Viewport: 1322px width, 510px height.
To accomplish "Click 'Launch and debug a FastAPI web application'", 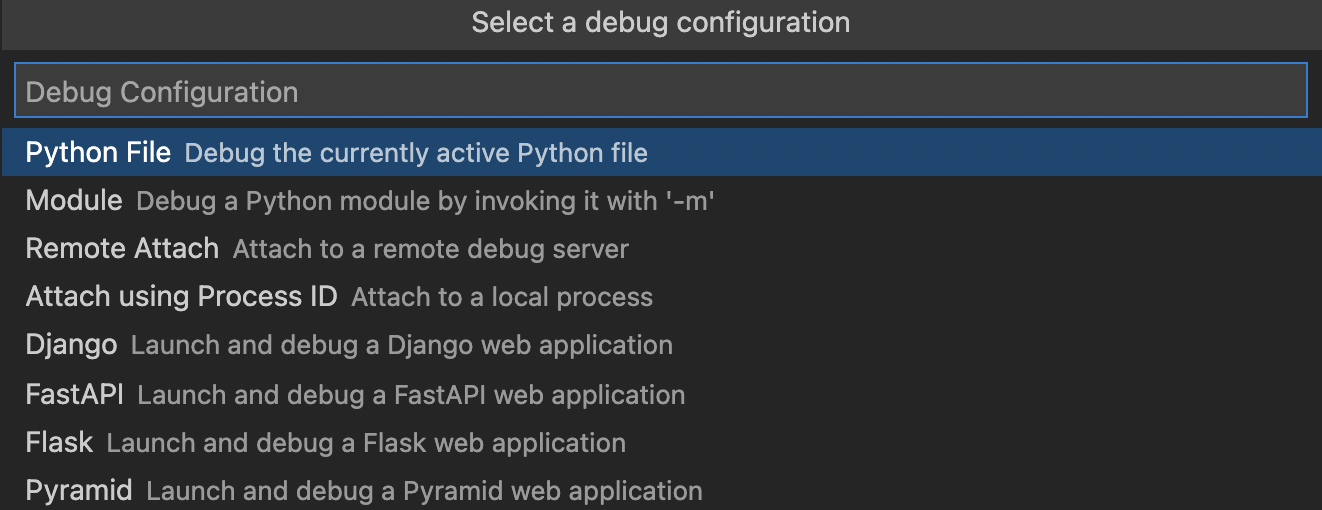I will 411,395.
